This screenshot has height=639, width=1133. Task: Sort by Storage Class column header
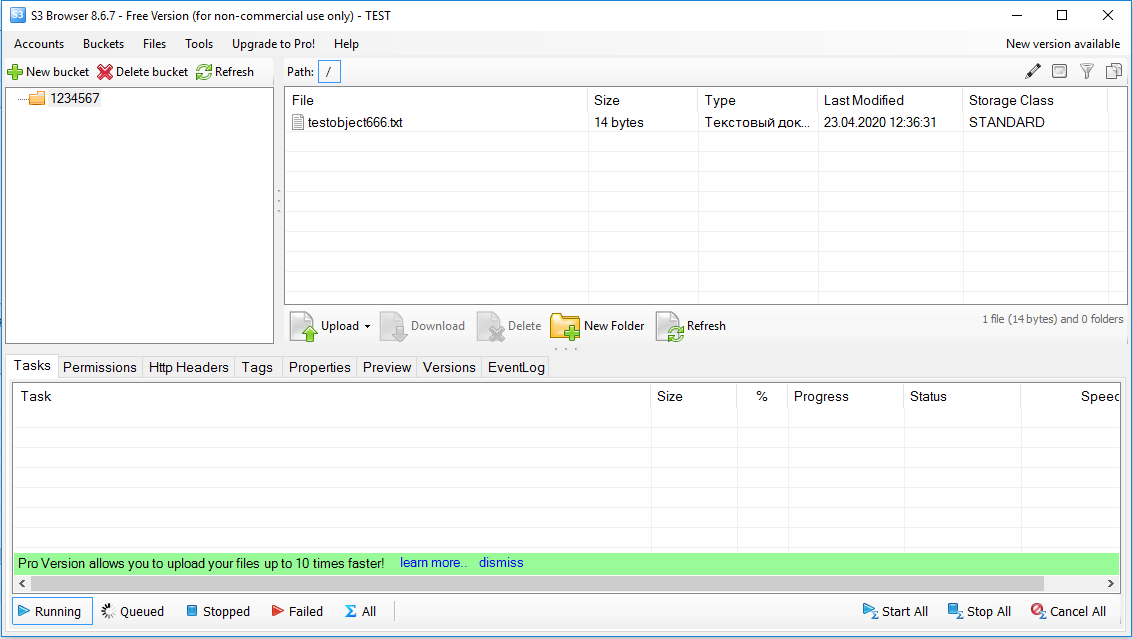1035,100
